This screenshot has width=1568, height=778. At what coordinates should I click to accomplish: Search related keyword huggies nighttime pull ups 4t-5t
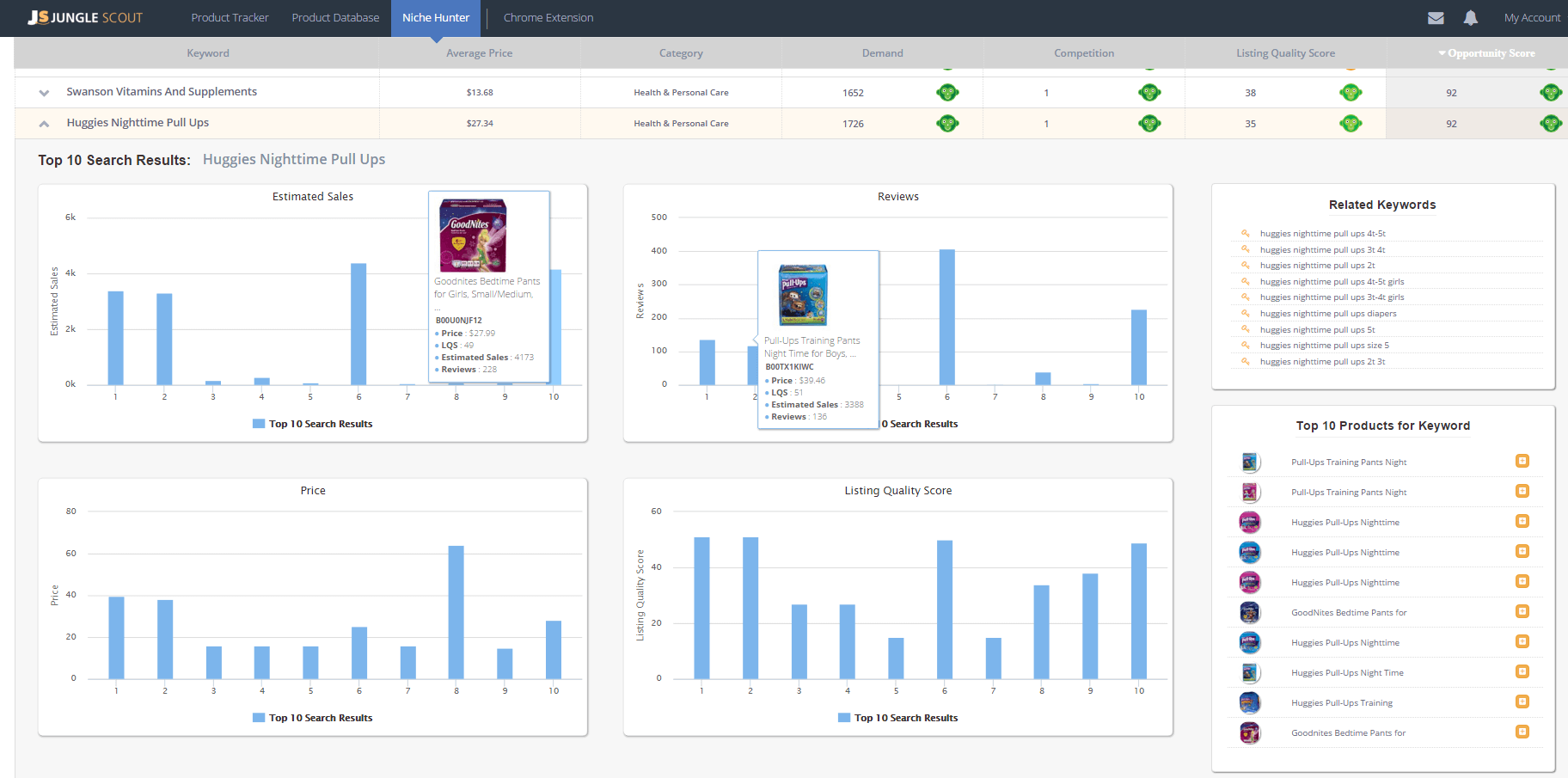click(1322, 234)
